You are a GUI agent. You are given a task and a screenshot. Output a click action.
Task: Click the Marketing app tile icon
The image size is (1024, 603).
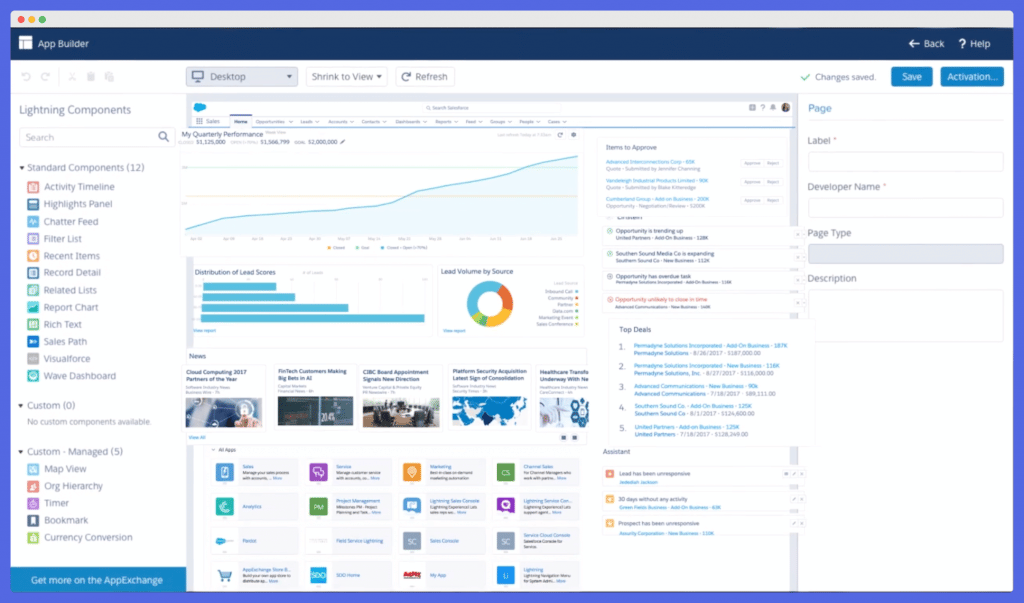point(411,472)
